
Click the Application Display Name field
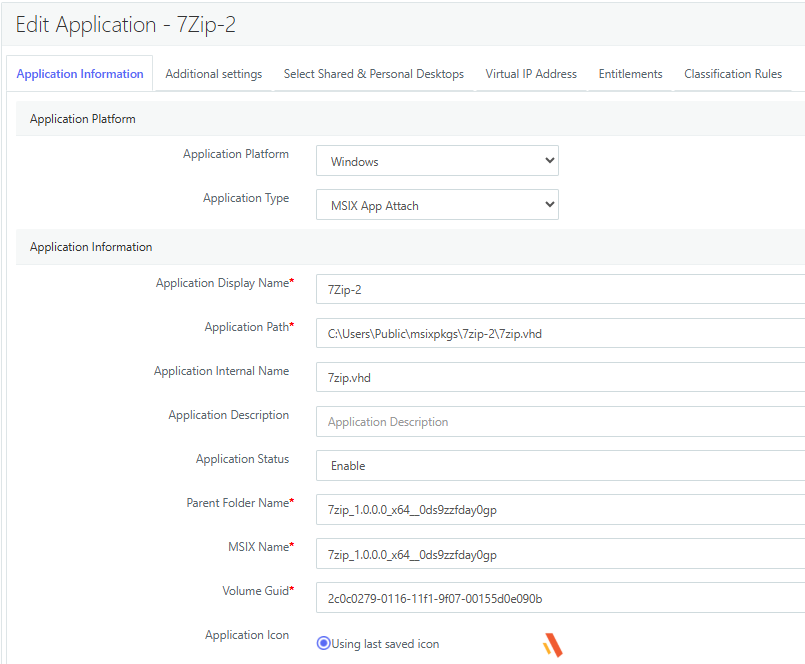[560, 290]
